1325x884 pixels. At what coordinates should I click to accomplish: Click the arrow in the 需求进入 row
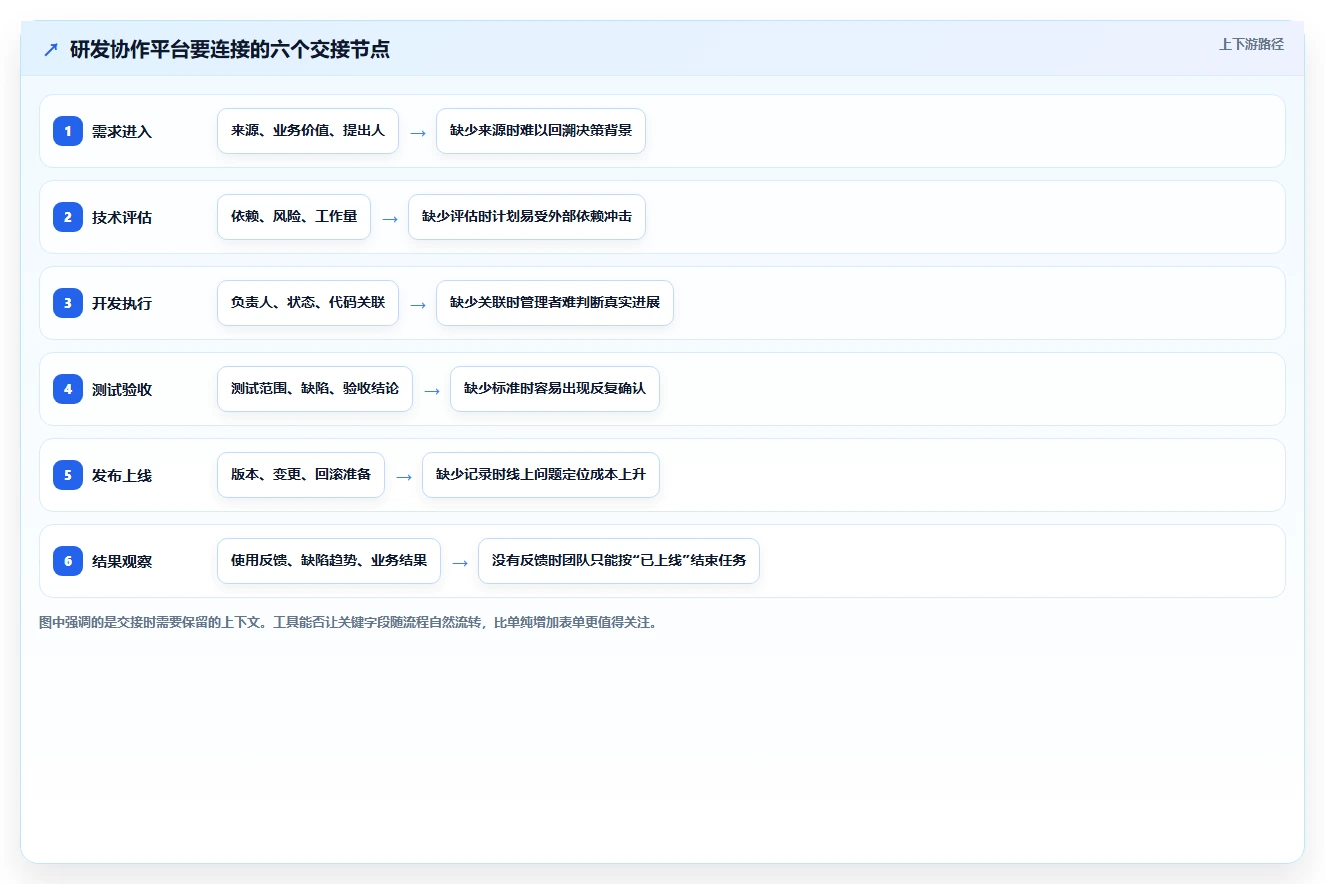418,132
